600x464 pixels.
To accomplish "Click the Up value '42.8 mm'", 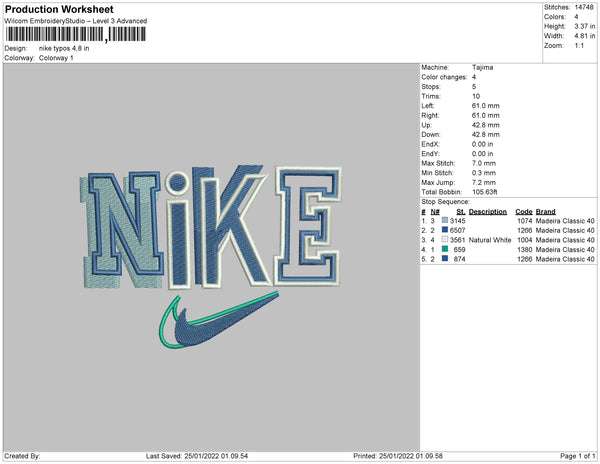I will [486, 125].
